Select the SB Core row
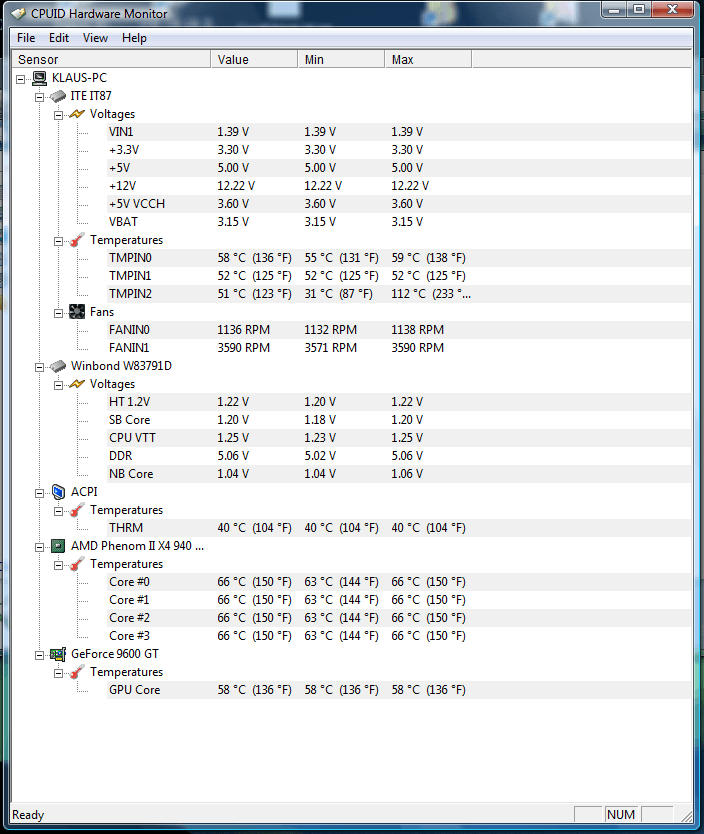Screen dimensions: 704x834 click(399, 420)
